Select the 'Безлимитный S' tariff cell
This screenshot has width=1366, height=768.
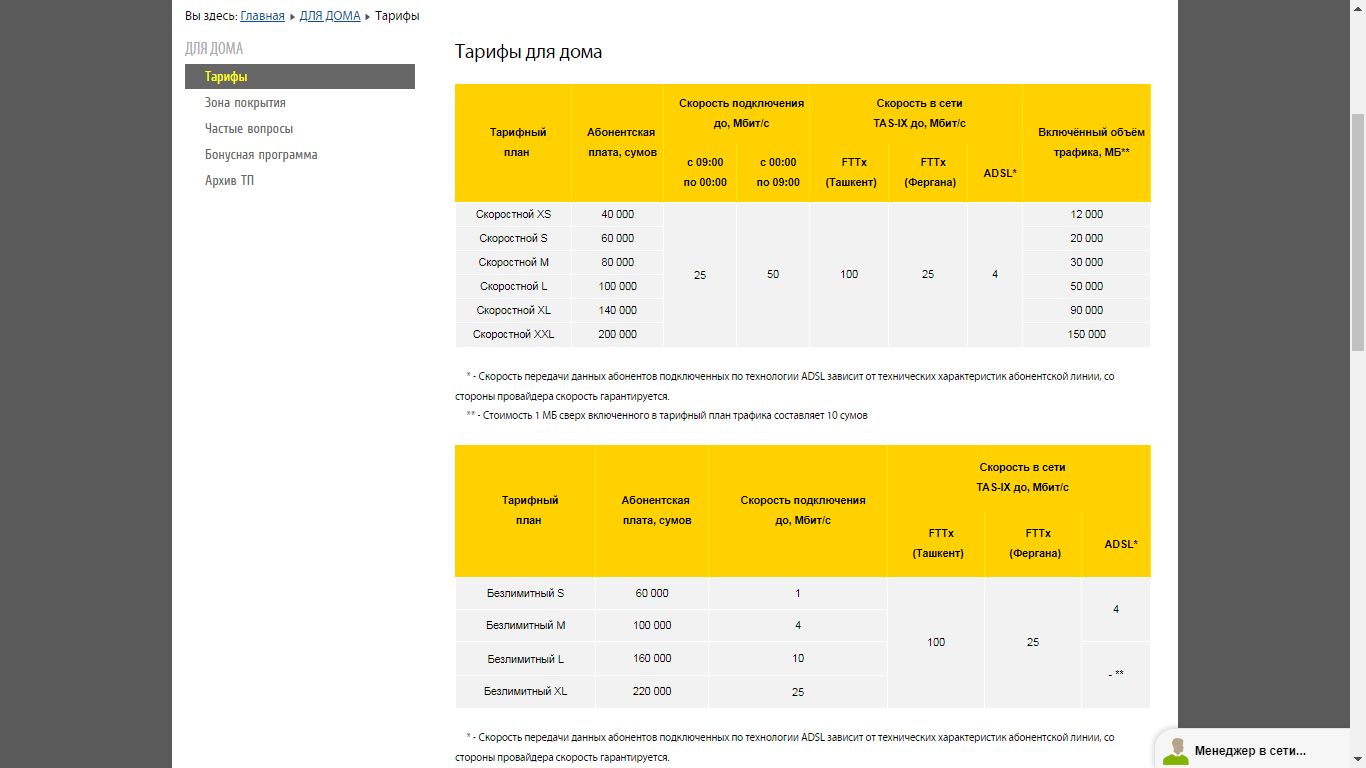click(525, 593)
